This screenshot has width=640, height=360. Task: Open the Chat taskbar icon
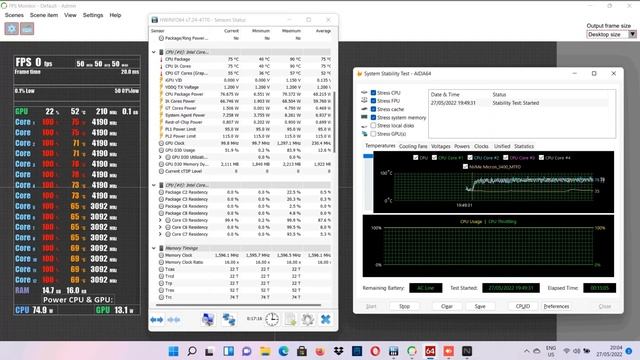[x=247, y=351]
